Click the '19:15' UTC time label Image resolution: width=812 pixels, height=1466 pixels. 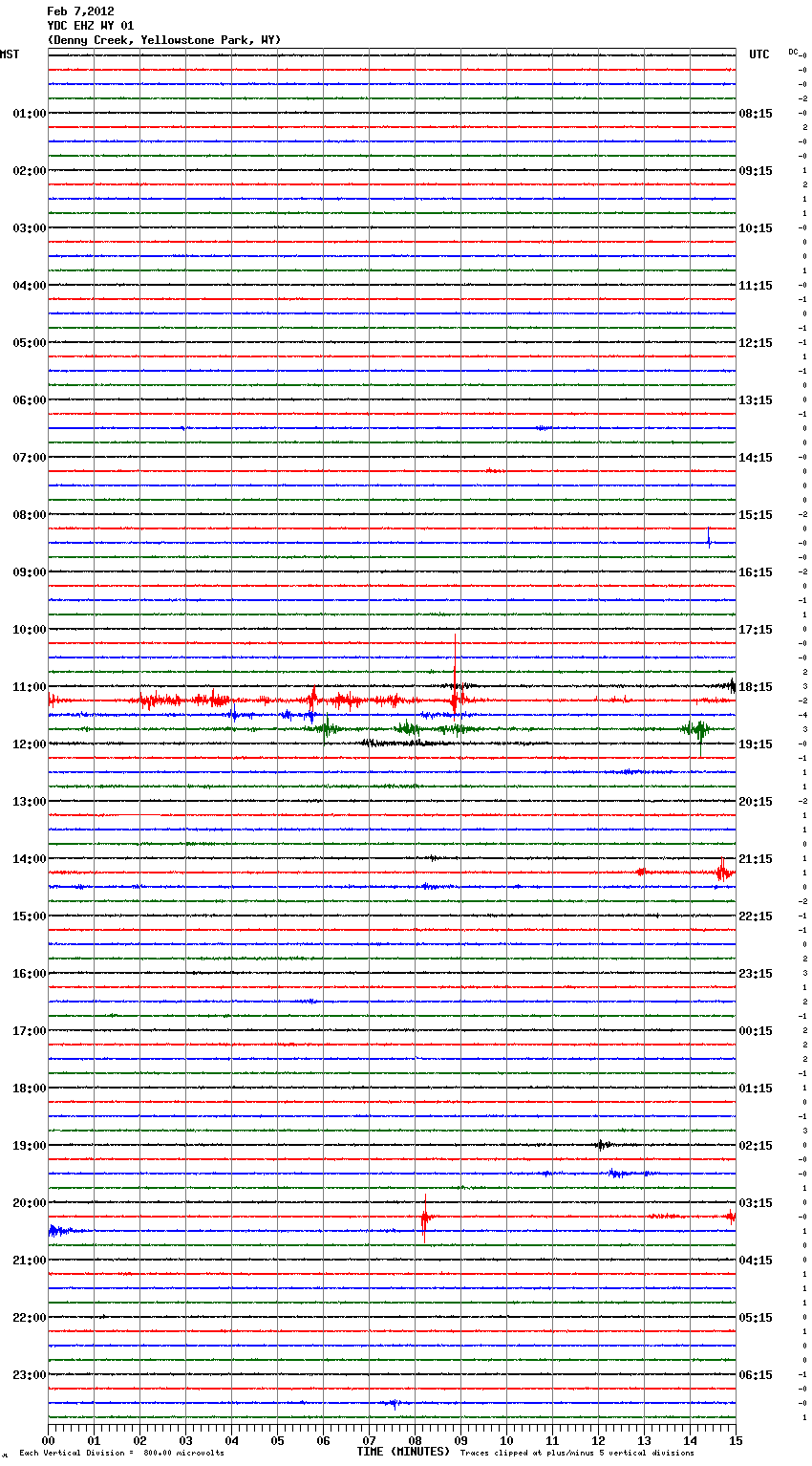point(756,744)
